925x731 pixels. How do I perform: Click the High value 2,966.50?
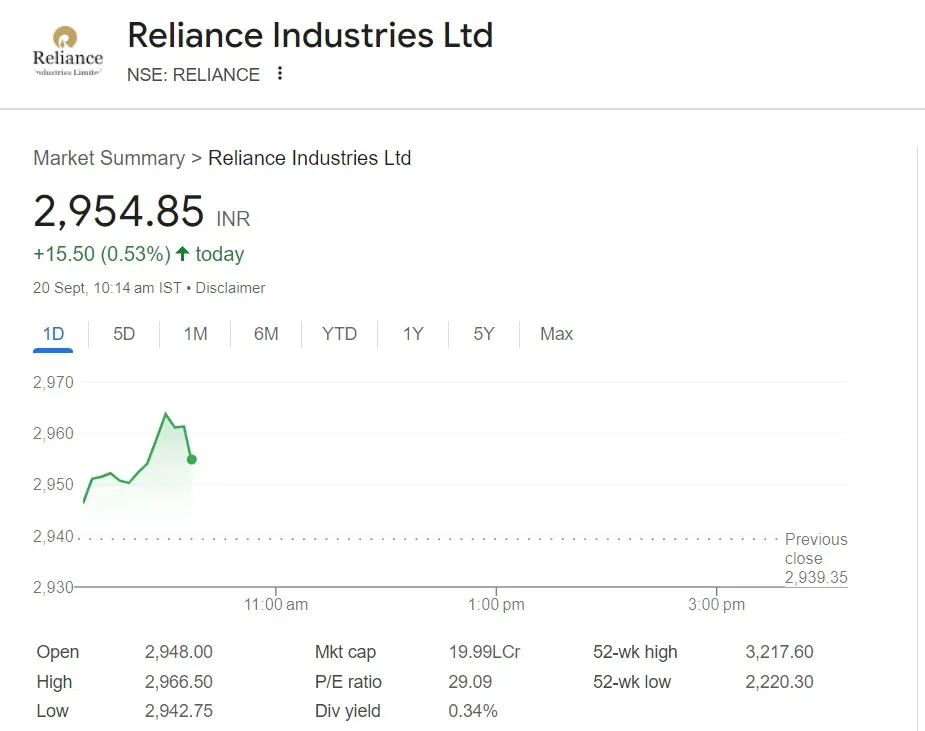click(179, 681)
